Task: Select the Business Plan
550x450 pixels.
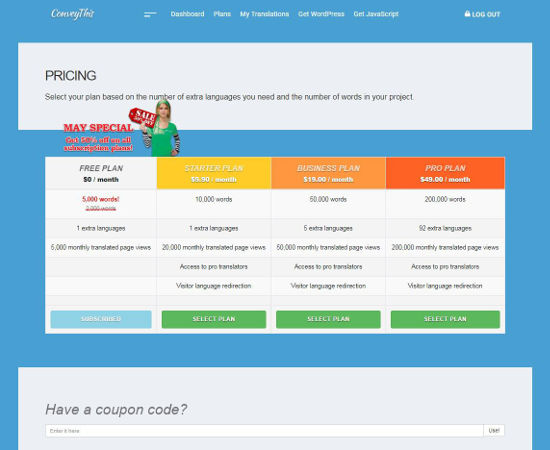Action: (328, 319)
